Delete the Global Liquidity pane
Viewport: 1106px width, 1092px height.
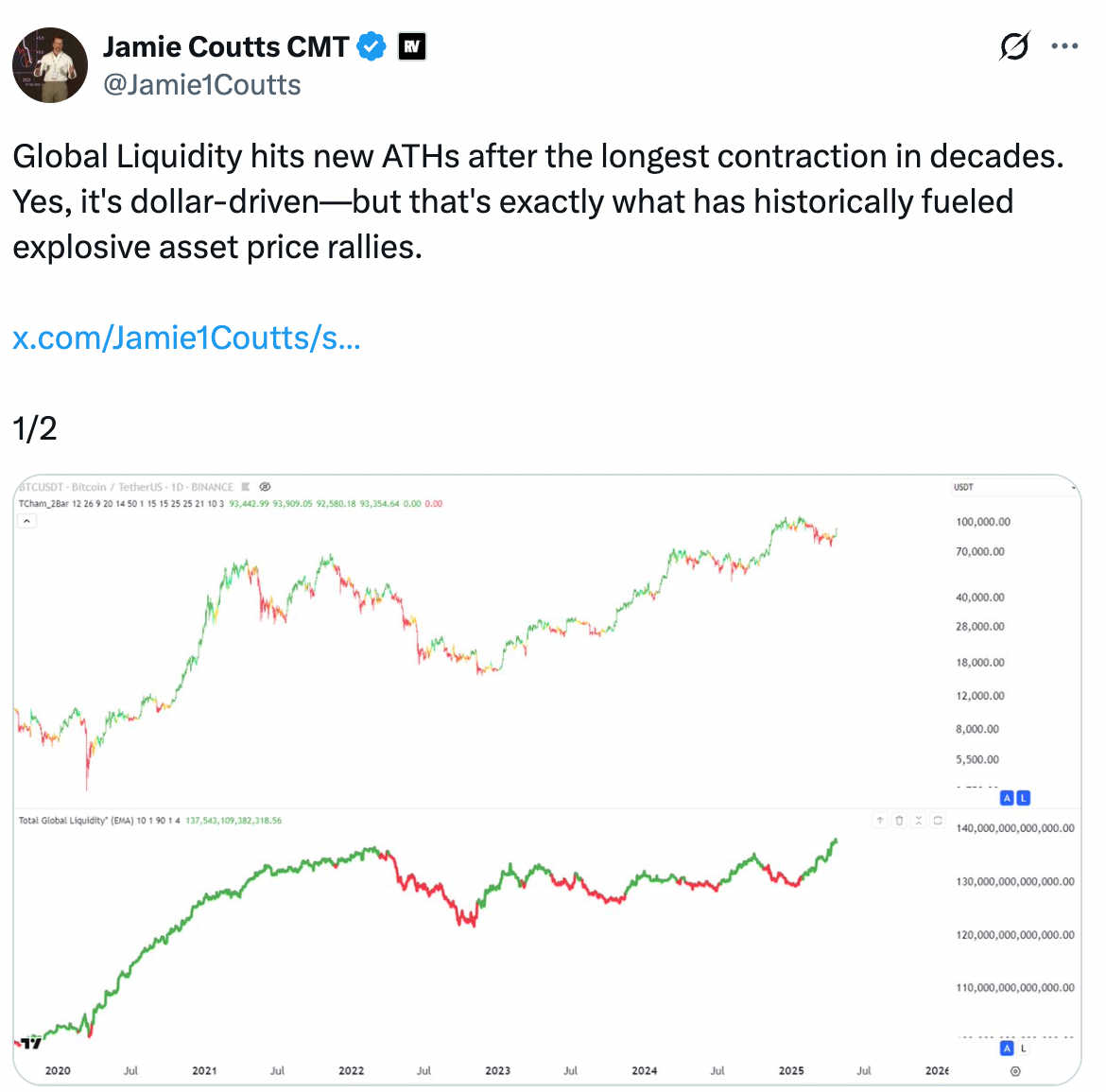pyautogui.click(x=900, y=821)
